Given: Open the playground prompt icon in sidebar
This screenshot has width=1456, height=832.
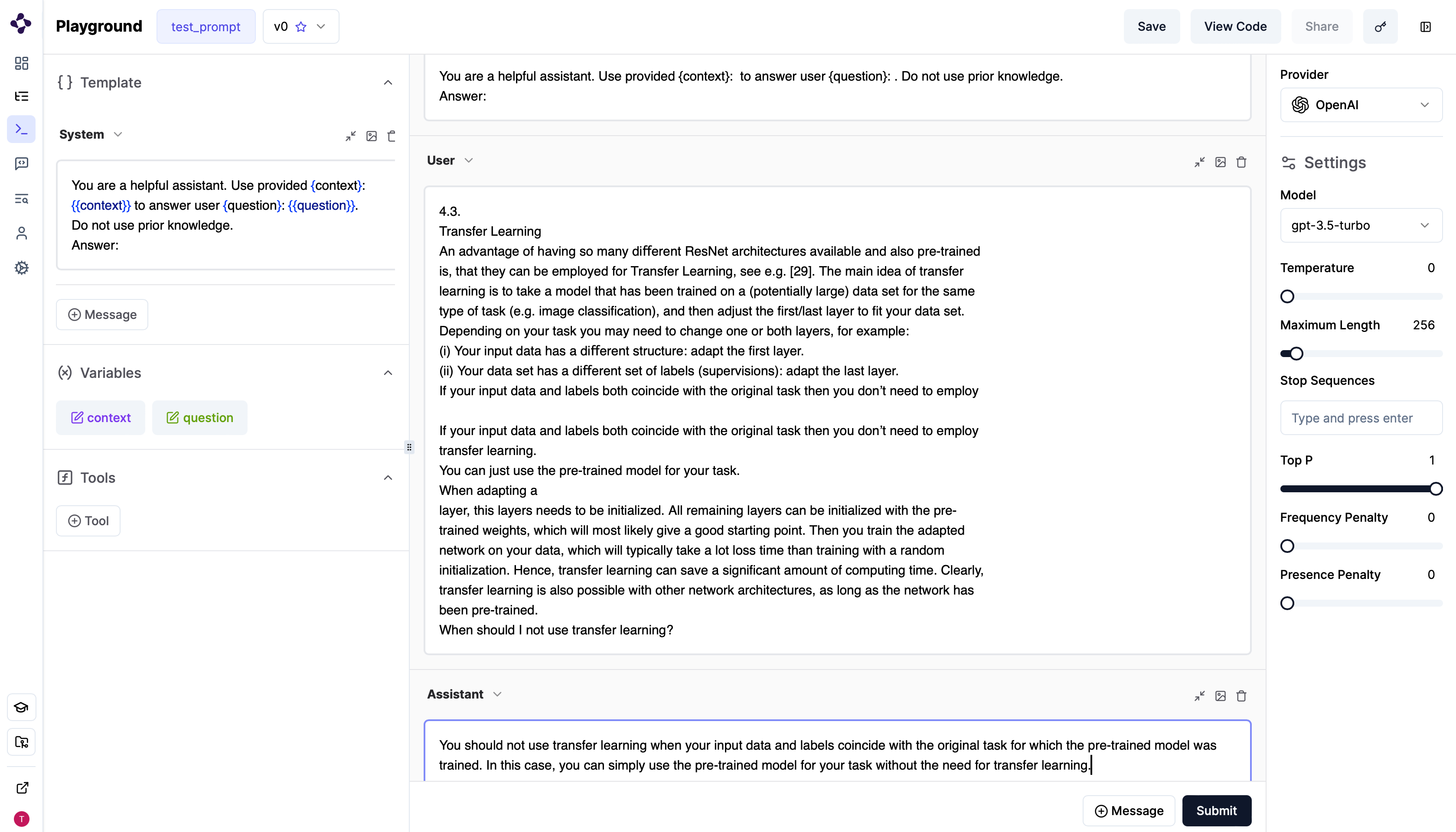Looking at the screenshot, I should pyautogui.click(x=21, y=129).
